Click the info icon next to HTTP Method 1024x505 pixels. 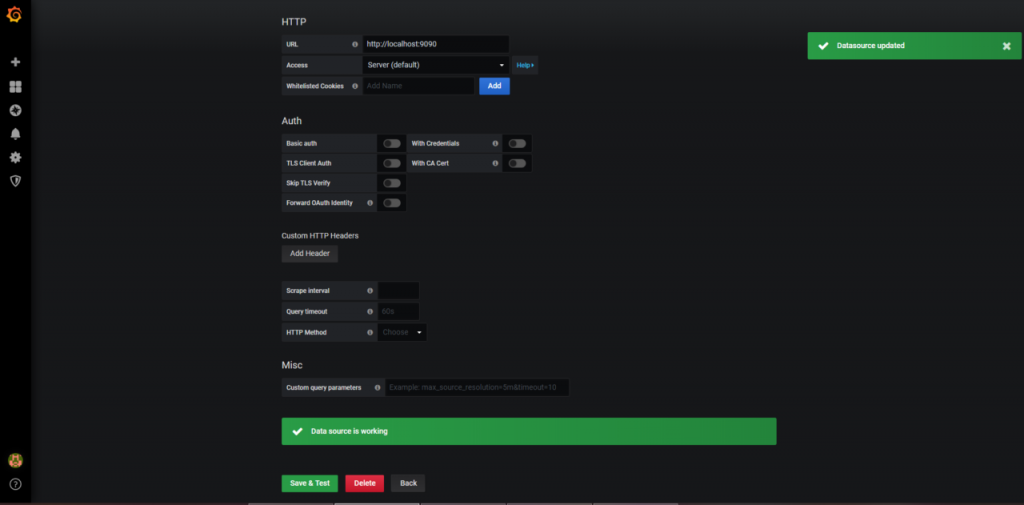coord(370,333)
